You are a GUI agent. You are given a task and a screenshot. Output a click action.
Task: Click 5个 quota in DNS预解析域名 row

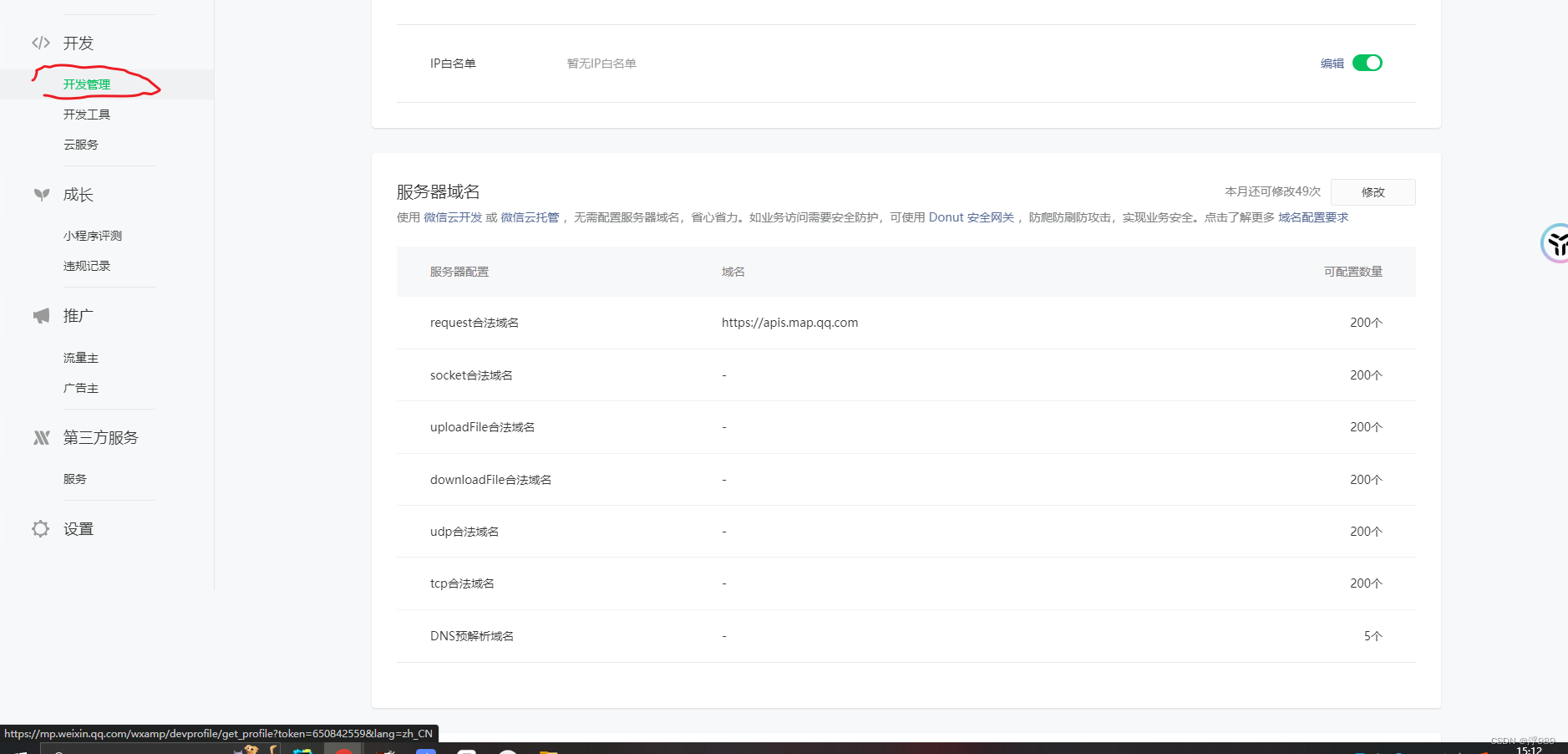(1373, 636)
